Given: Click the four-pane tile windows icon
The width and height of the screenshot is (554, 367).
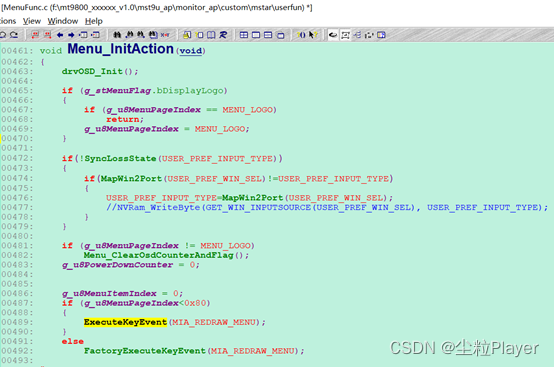Looking at the screenshot, I should tap(244, 35).
